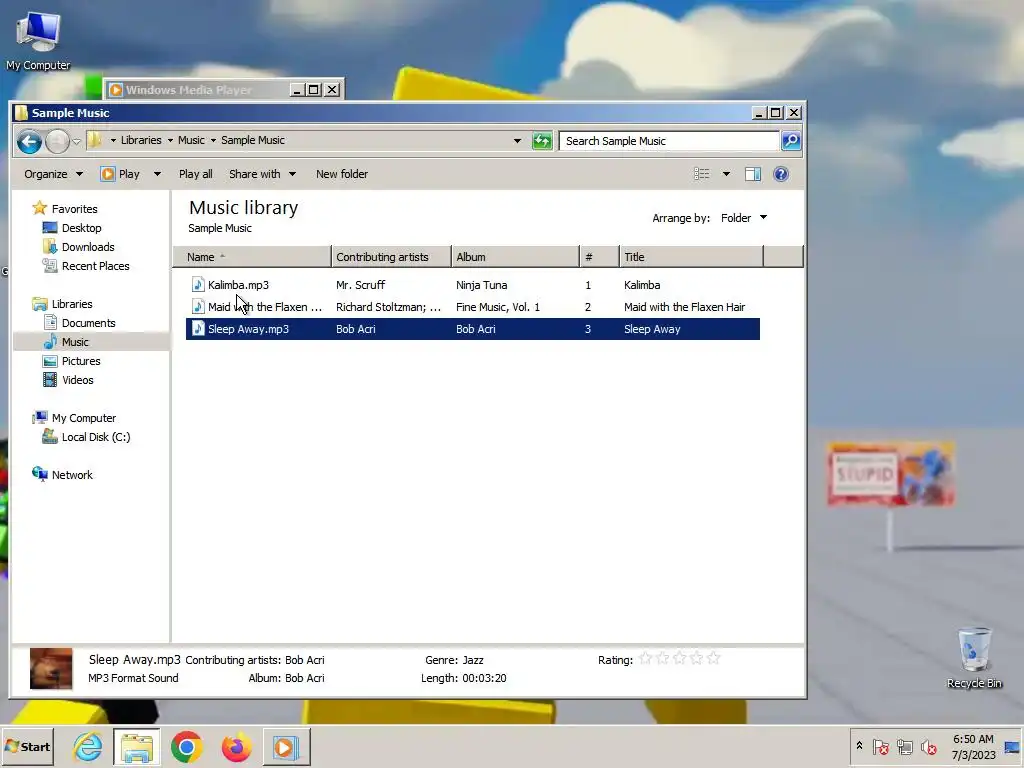Click Contributing artists: Bob Acri in details
This screenshot has width=1024, height=768.
pyautogui.click(x=255, y=660)
